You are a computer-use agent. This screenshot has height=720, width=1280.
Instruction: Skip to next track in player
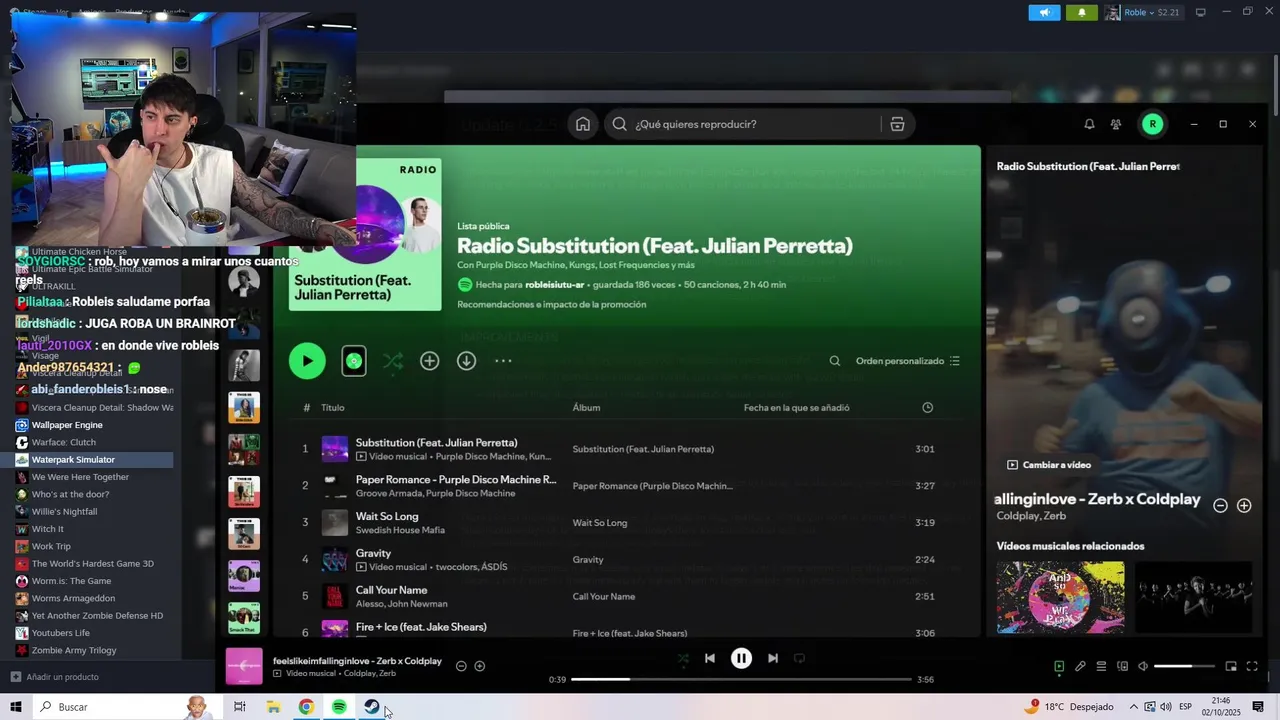[x=773, y=658]
